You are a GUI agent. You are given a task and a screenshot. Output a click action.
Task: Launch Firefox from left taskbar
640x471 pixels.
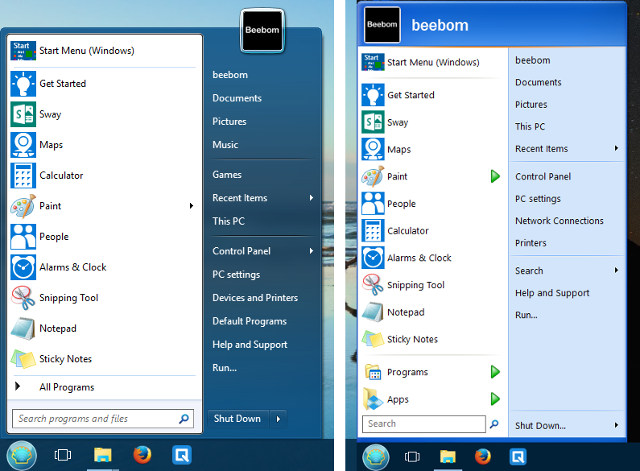click(x=142, y=455)
